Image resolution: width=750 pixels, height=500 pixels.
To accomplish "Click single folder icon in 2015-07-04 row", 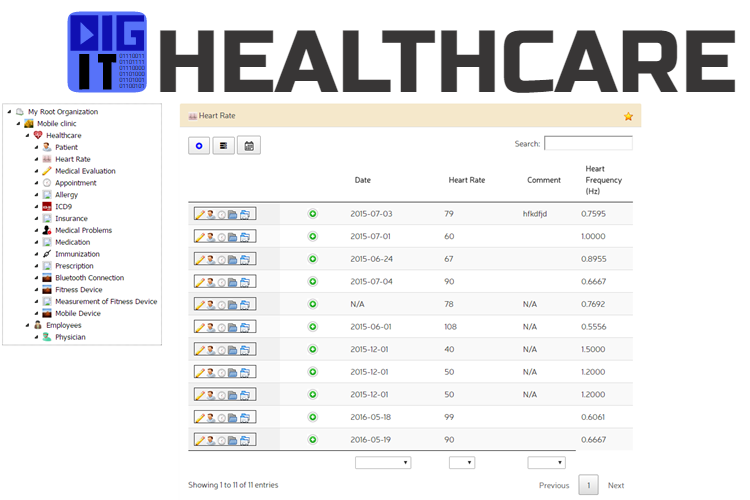I will [x=232, y=282].
